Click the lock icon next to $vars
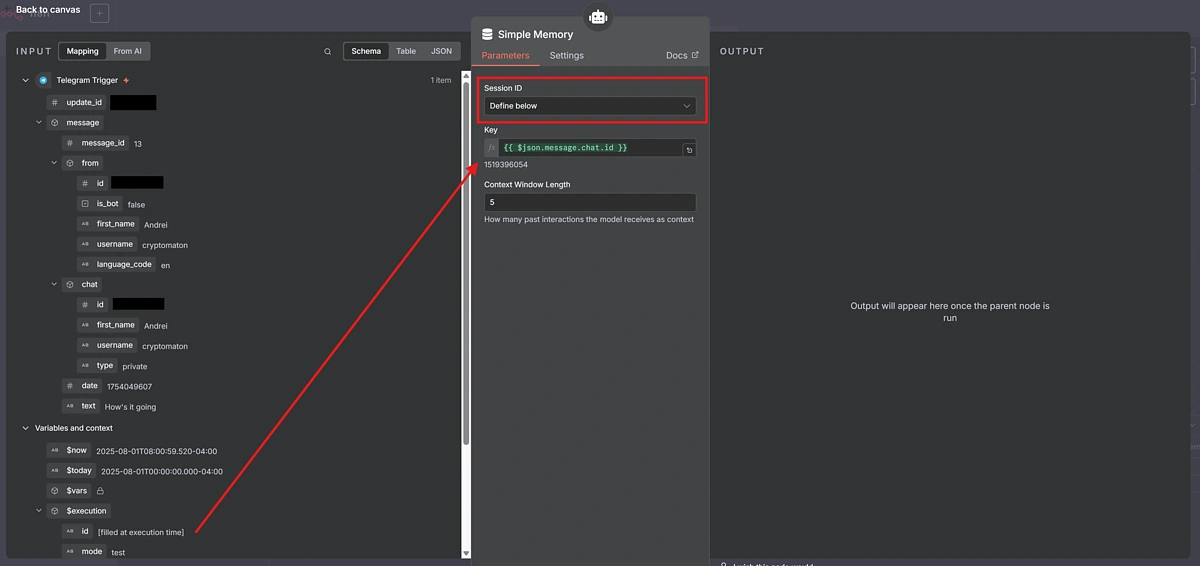Screen dimensions: 1200x566 click(x=100, y=491)
